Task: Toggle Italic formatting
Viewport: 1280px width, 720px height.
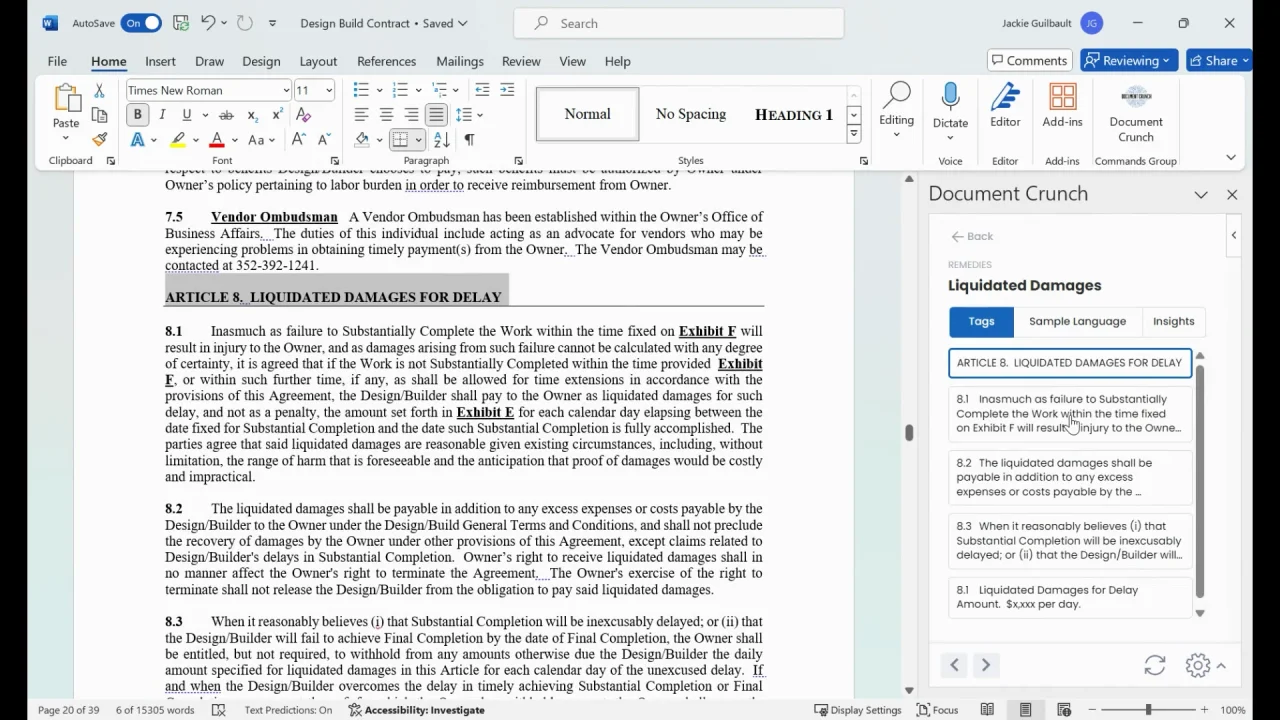Action: point(162,115)
